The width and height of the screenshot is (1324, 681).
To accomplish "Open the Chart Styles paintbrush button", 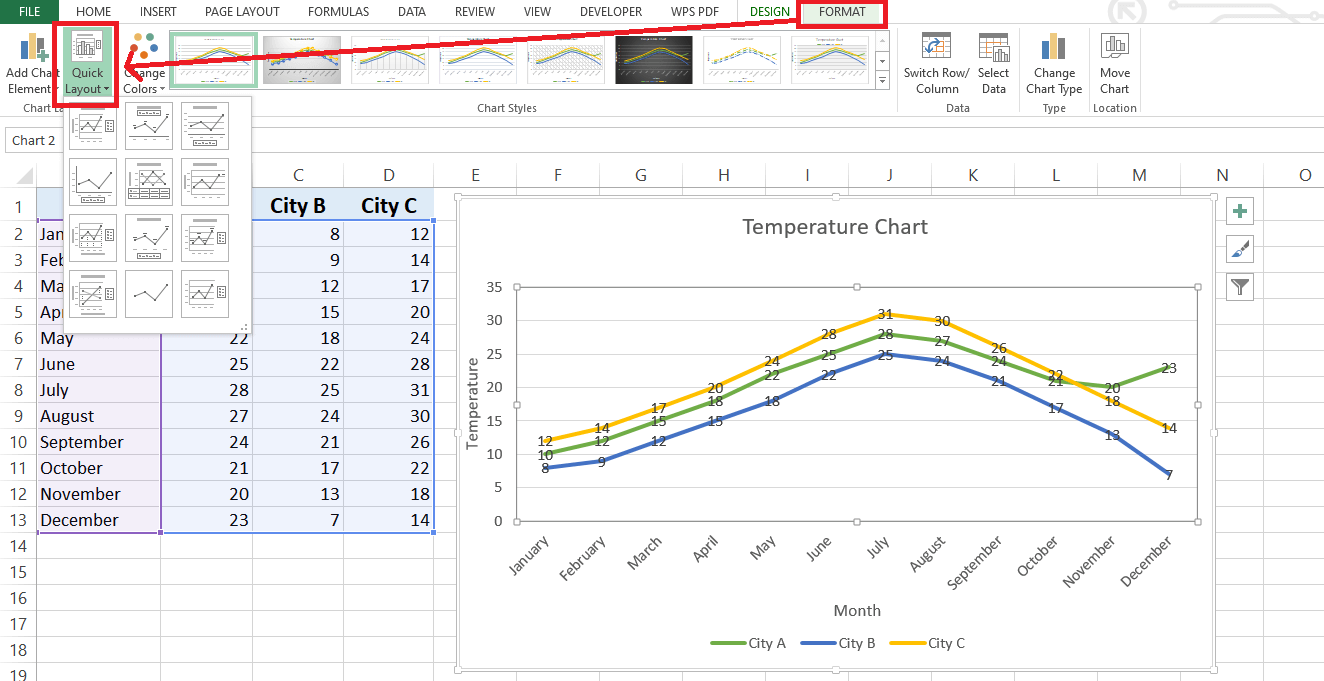I will pos(1240,249).
